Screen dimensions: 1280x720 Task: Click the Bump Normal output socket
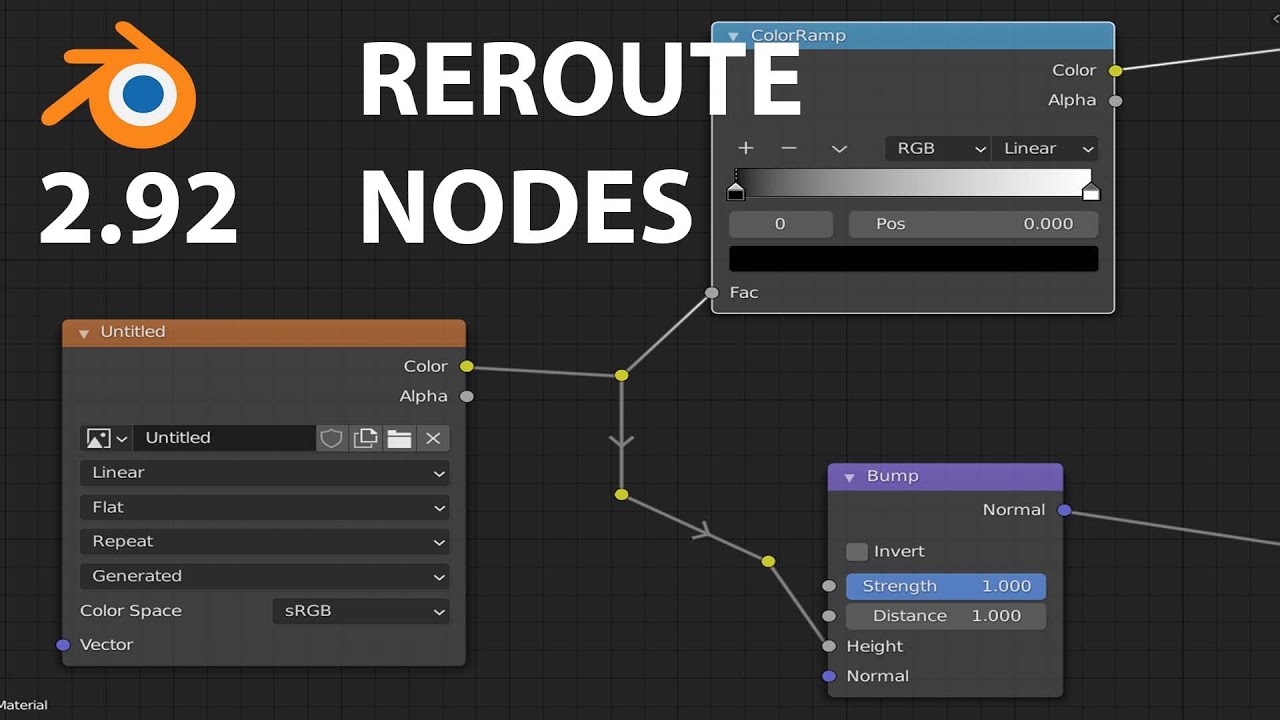[x=1065, y=510]
